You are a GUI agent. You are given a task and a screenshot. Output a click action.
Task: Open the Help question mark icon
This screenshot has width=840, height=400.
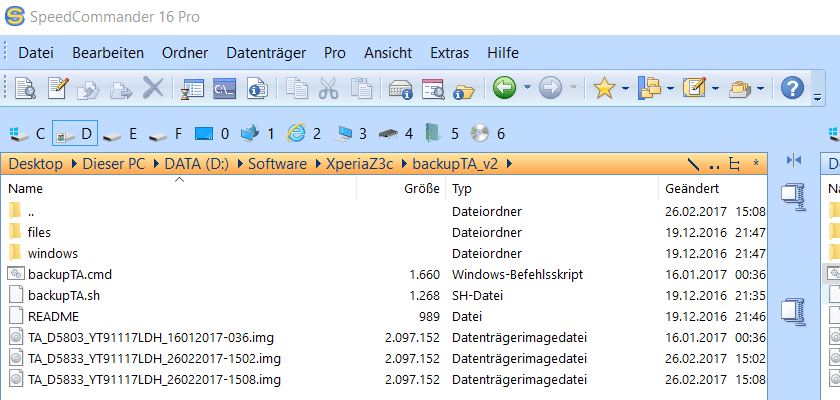tap(792, 88)
